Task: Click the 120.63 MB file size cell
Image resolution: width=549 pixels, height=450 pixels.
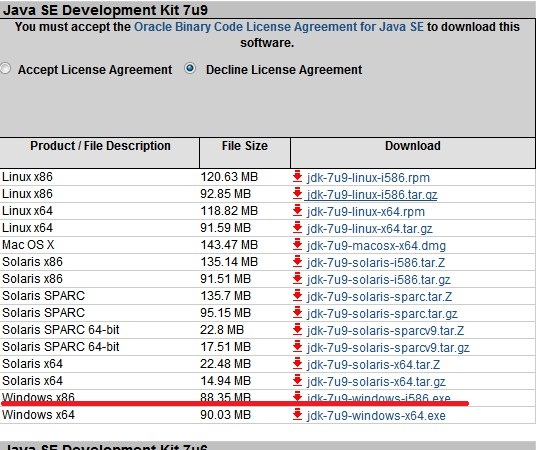Action: (x=229, y=176)
